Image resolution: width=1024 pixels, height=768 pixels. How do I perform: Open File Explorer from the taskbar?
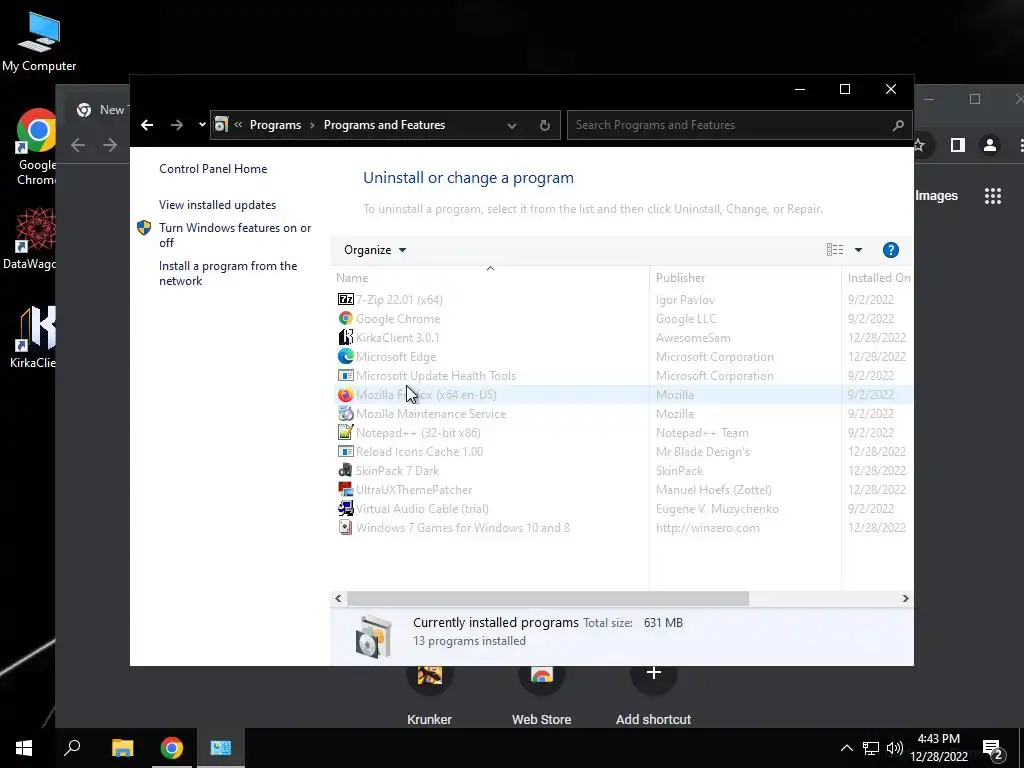pyautogui.click(x=122, y=748)
